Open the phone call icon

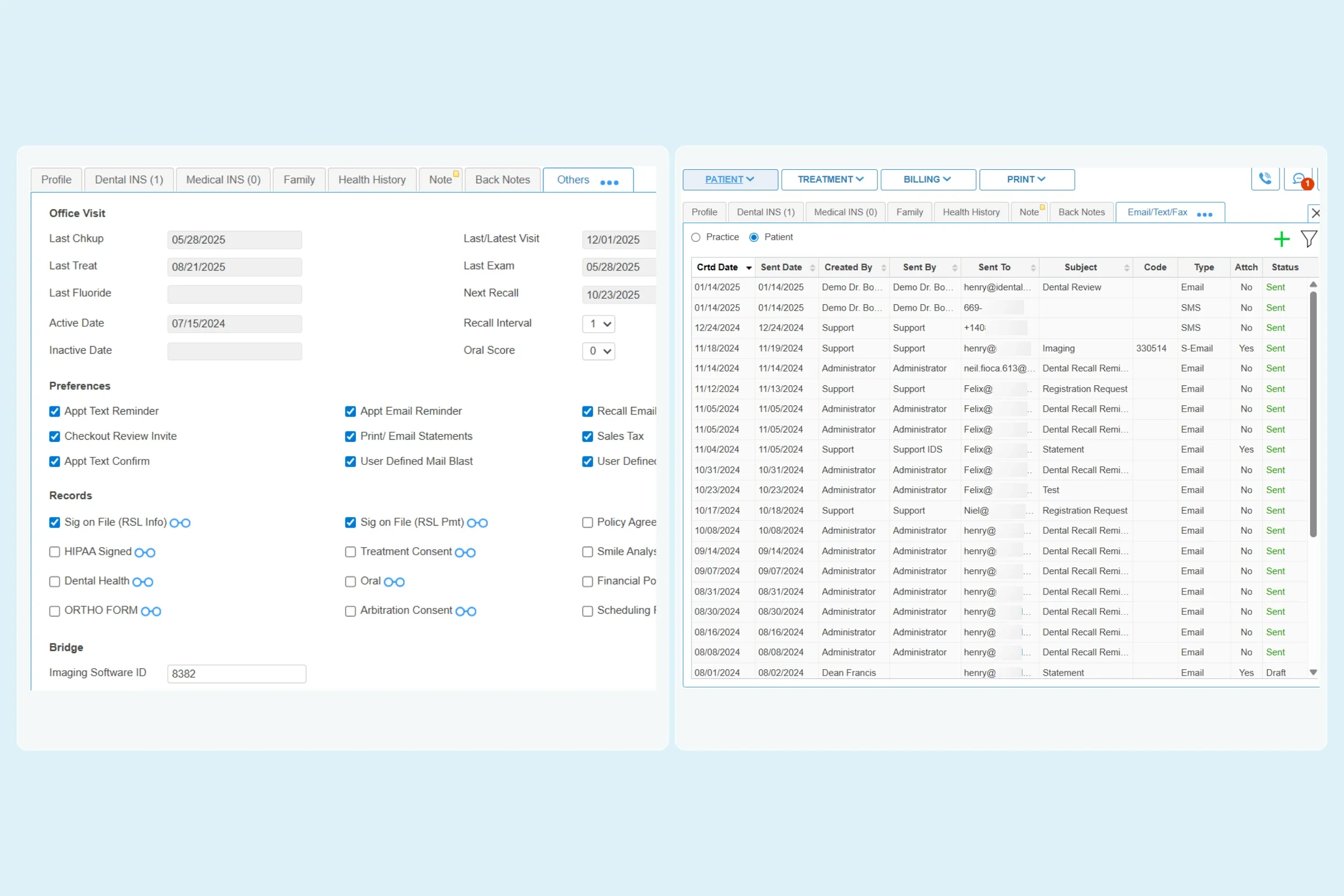click(x=1265, y=178)
